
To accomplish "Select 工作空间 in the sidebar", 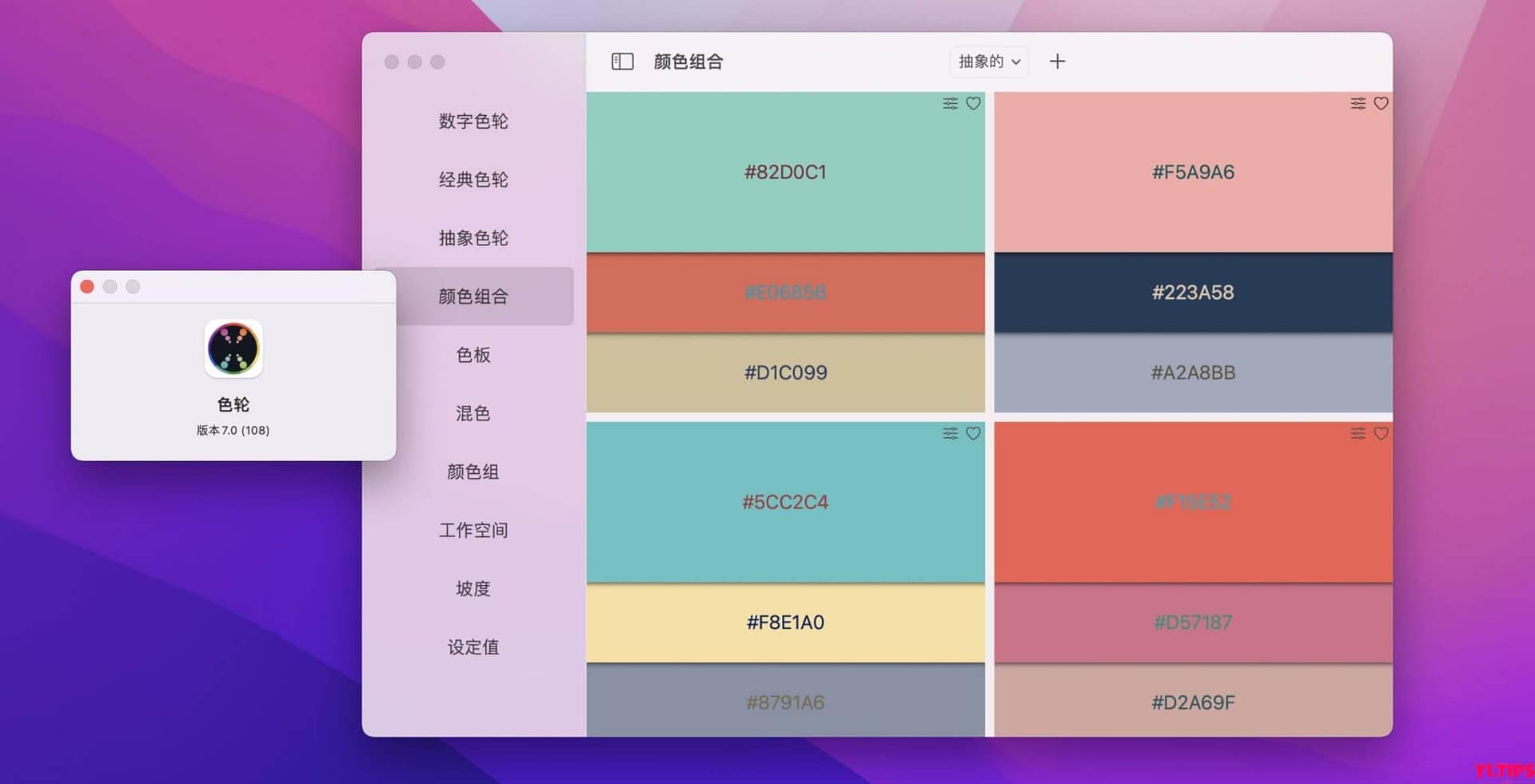I will 472,530.
